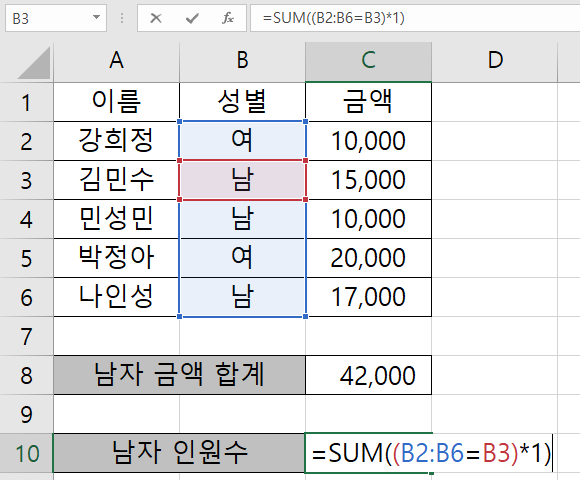Click the 여 cell in row 2

click(242, 141)
